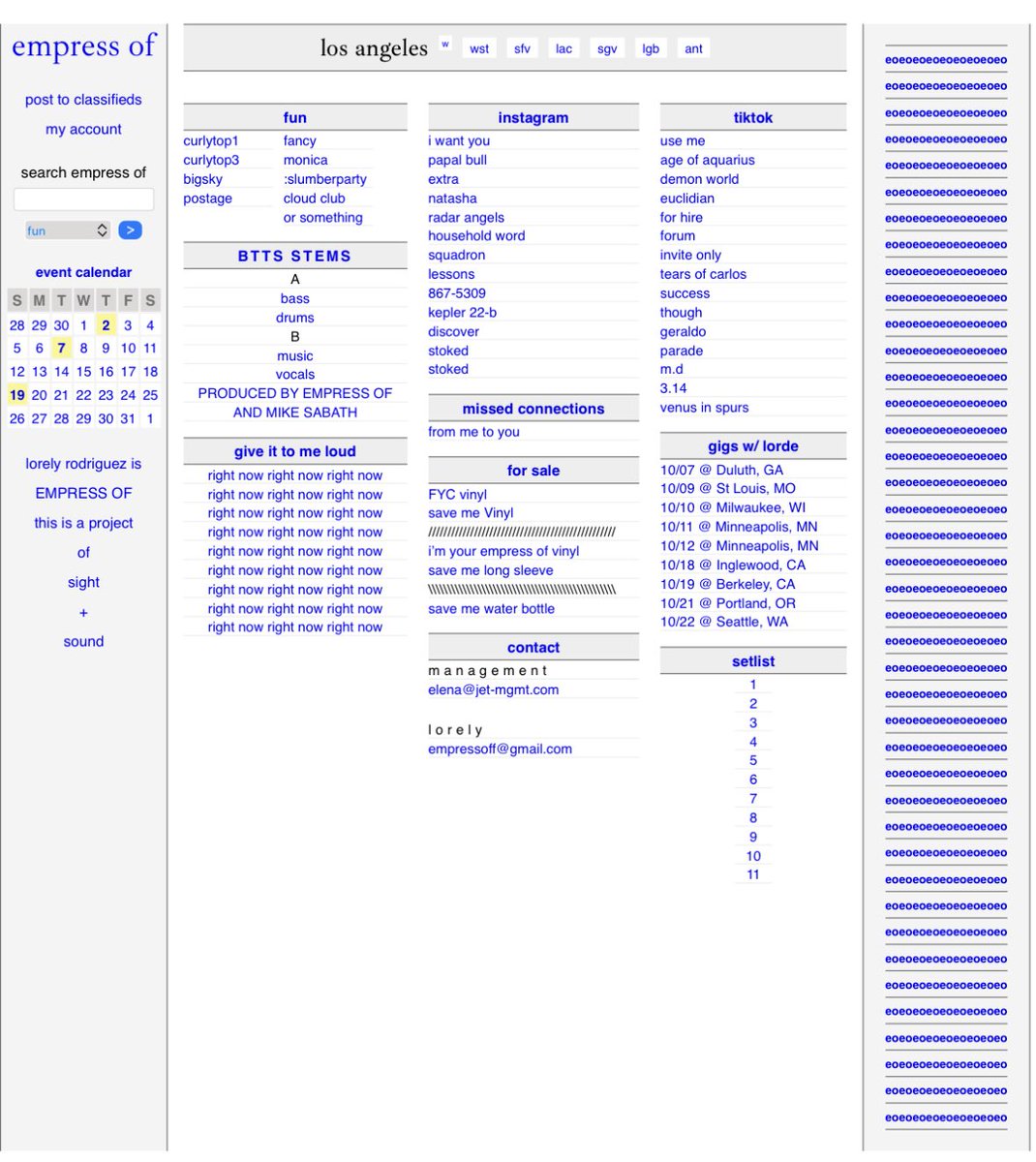
Task: Select the wst area tab
Action: (479, 48)
